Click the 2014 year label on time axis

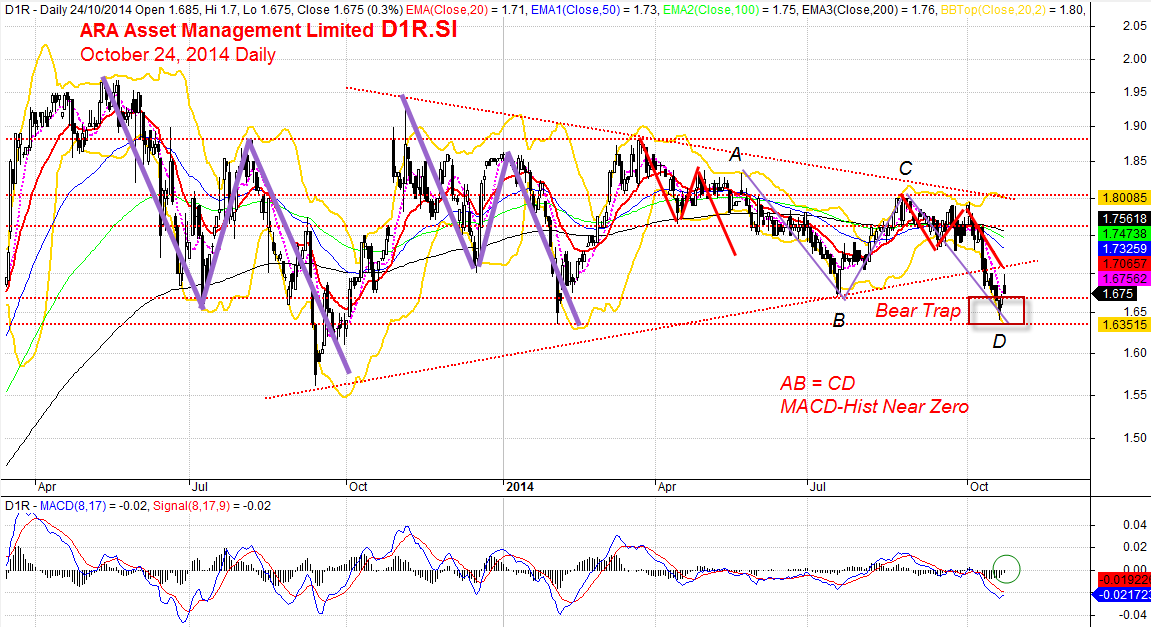pyautogui.click(x=520, y=487)
